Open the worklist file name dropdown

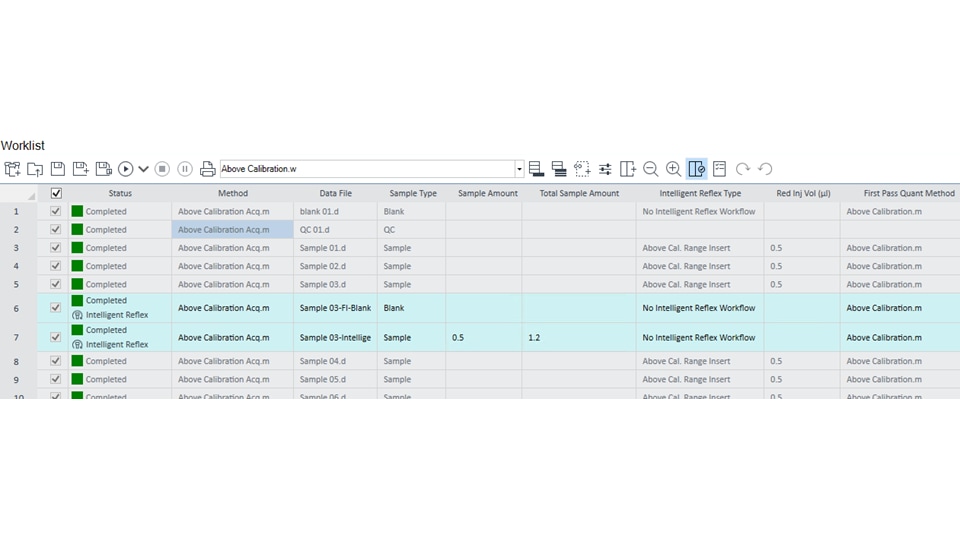pyautogui.click(x=519, y=169)
